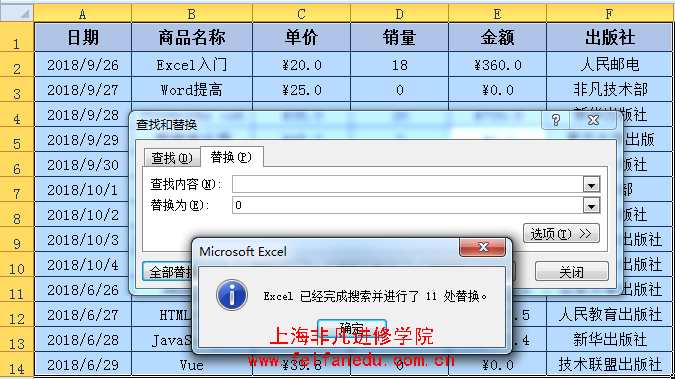Select the 单价 header cell

[301, 37]
